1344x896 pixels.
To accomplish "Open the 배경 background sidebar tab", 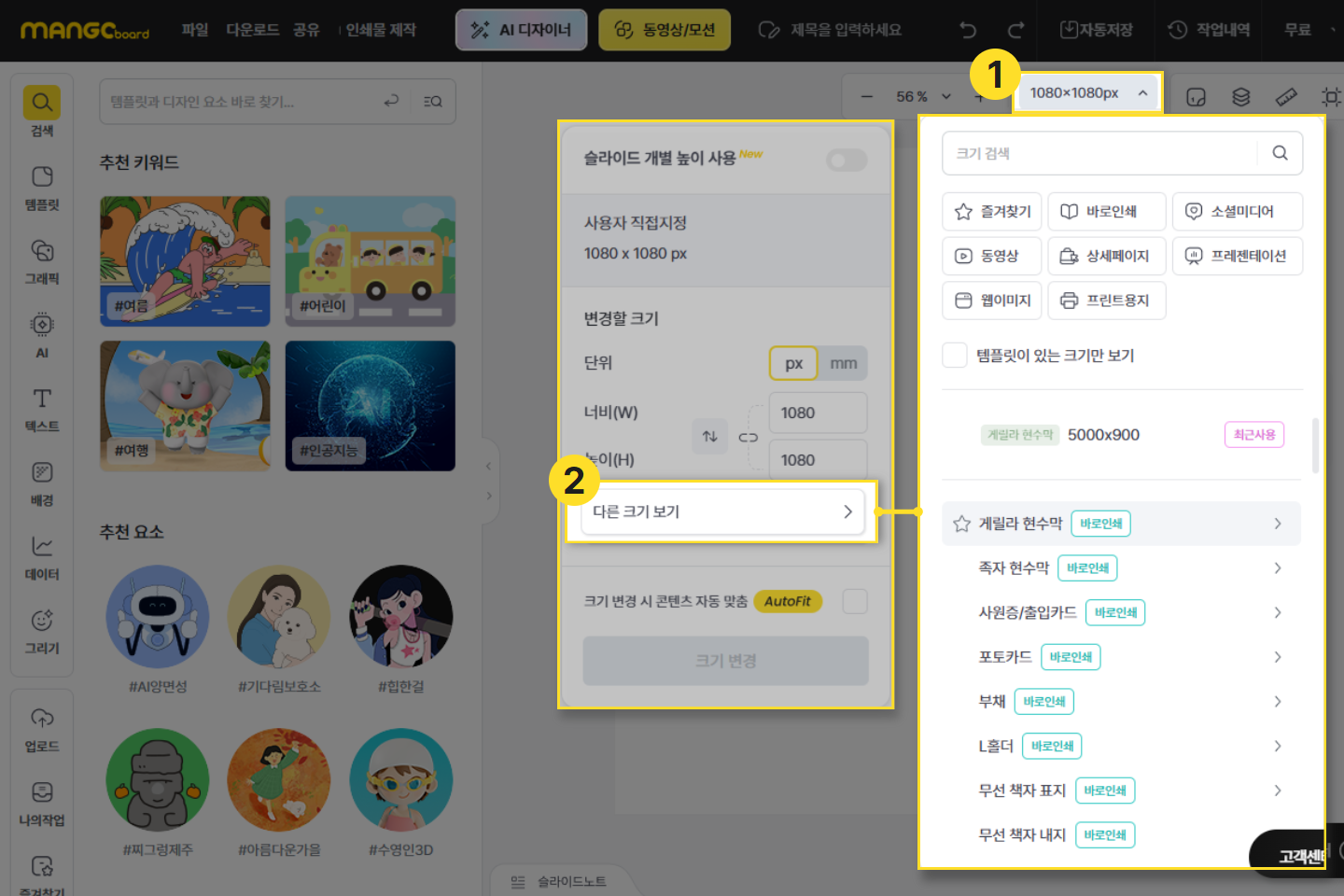I will [42, 483].
